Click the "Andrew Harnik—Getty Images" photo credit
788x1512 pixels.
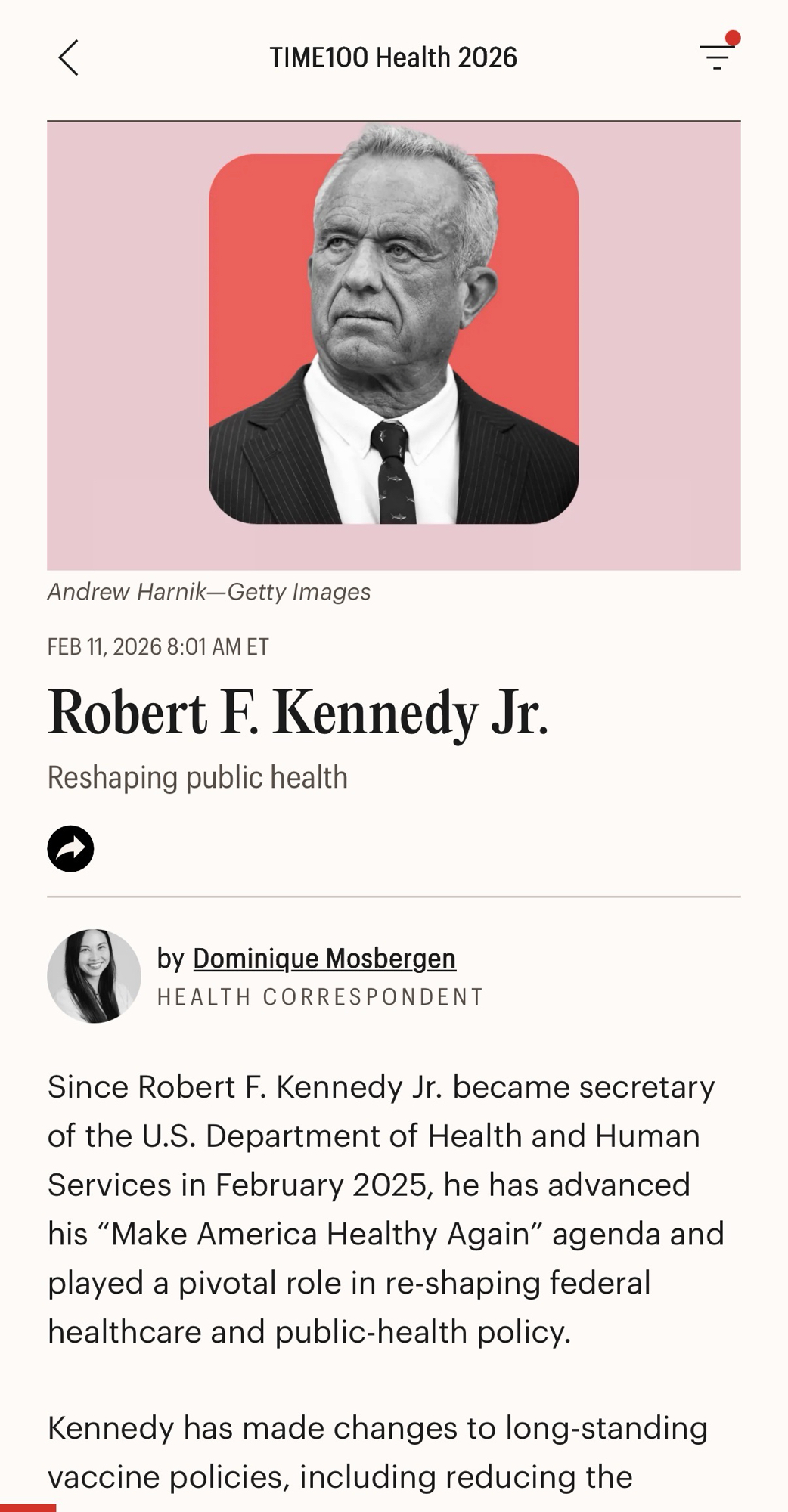[209, 591]
